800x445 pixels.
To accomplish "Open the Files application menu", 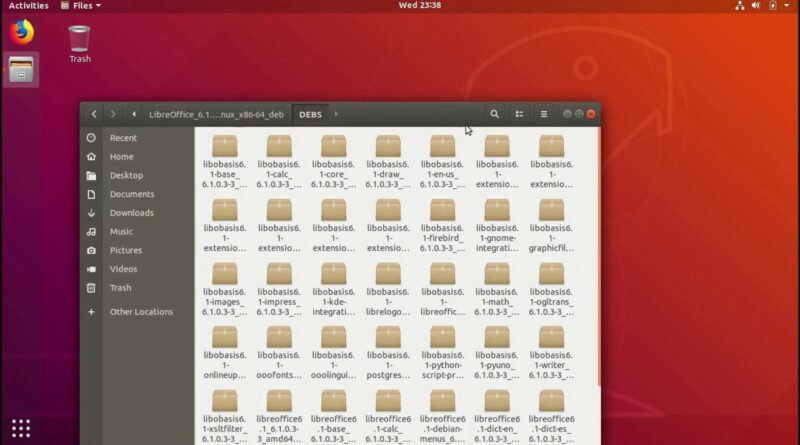I will (x=81, y=6).
